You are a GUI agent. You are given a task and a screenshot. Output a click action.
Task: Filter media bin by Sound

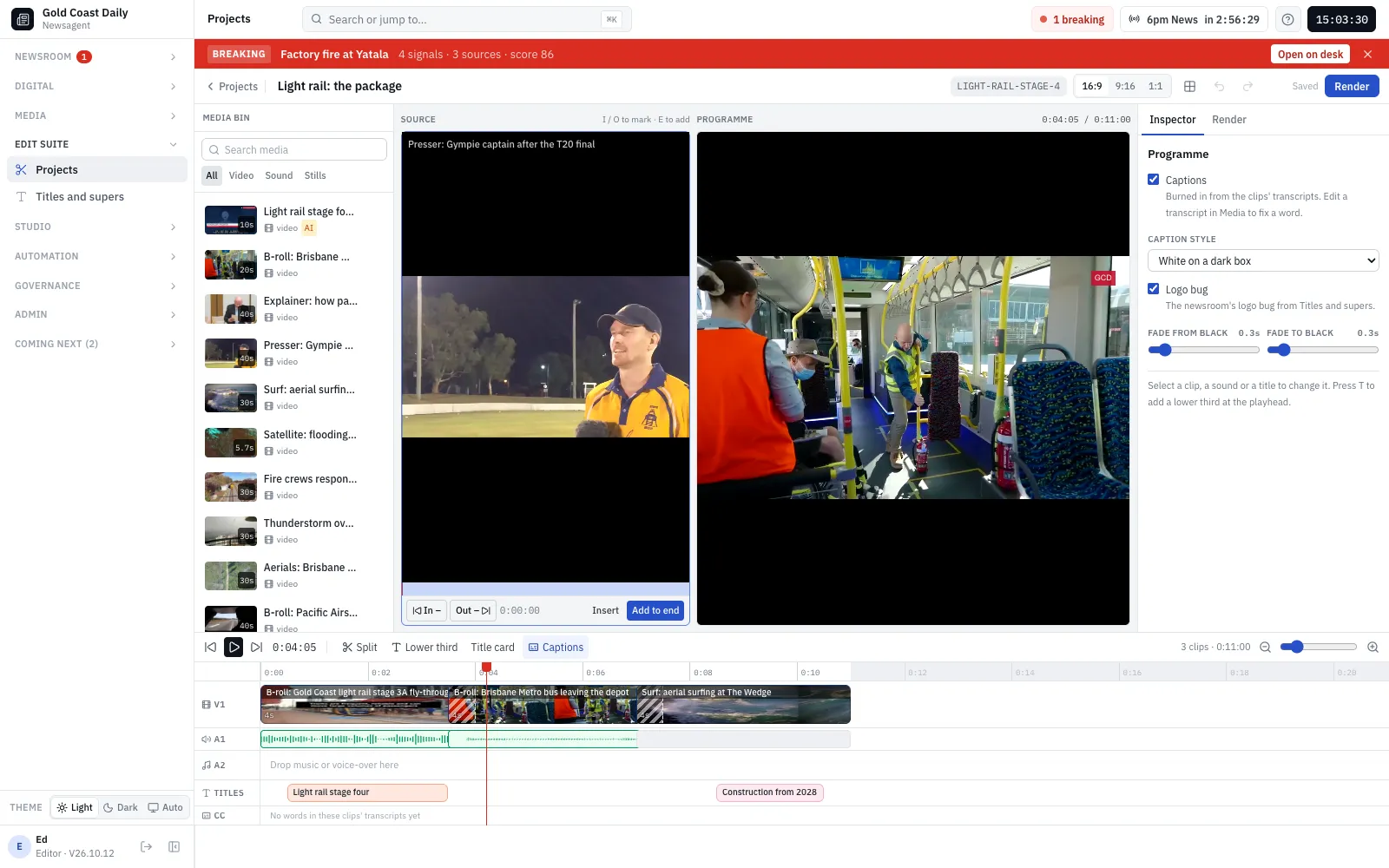tap(279, 175)
